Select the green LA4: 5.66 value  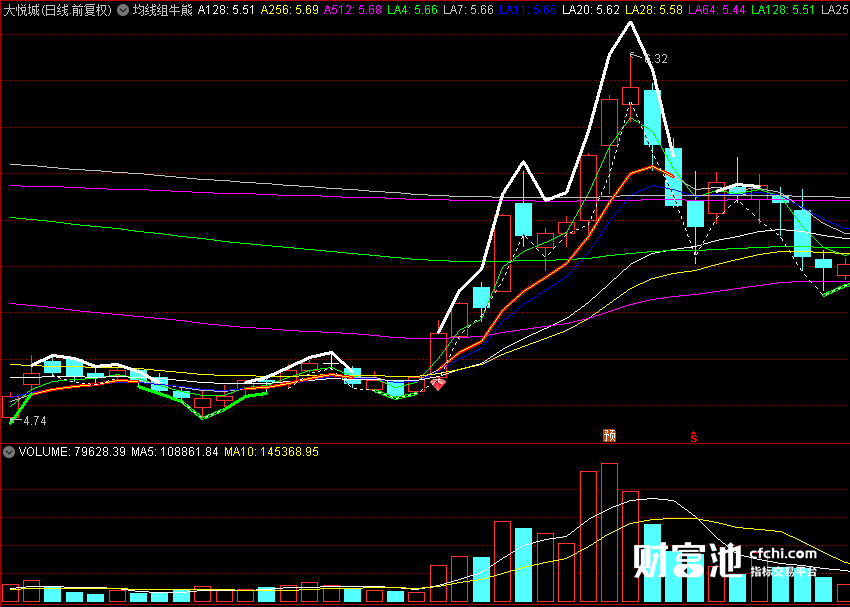[413, 10]
